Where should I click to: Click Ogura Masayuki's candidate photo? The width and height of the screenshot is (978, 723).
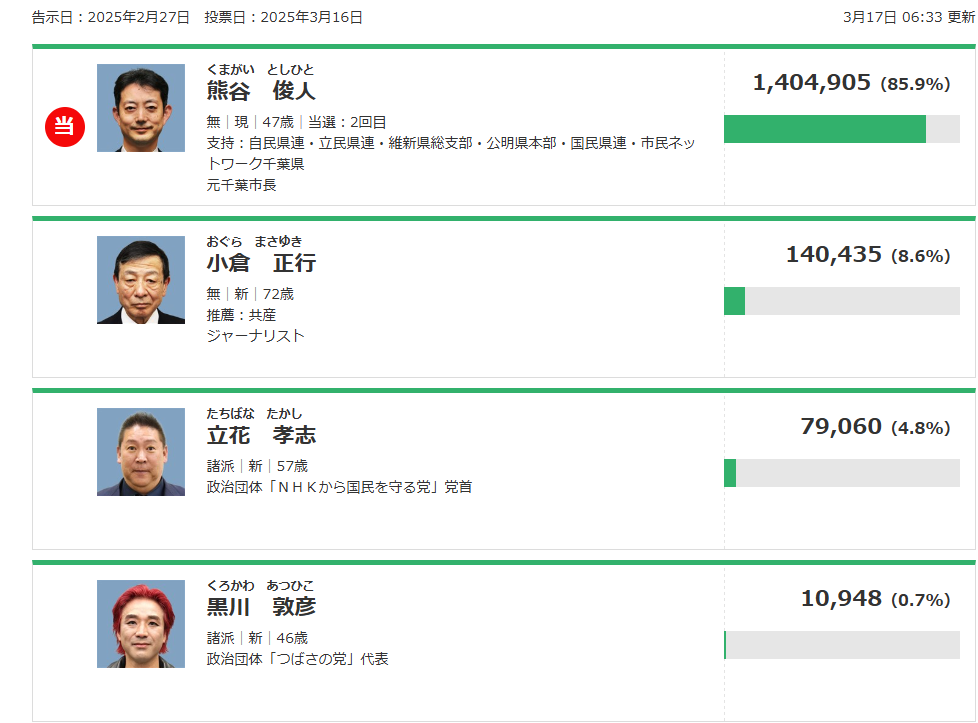pos(141,280)
